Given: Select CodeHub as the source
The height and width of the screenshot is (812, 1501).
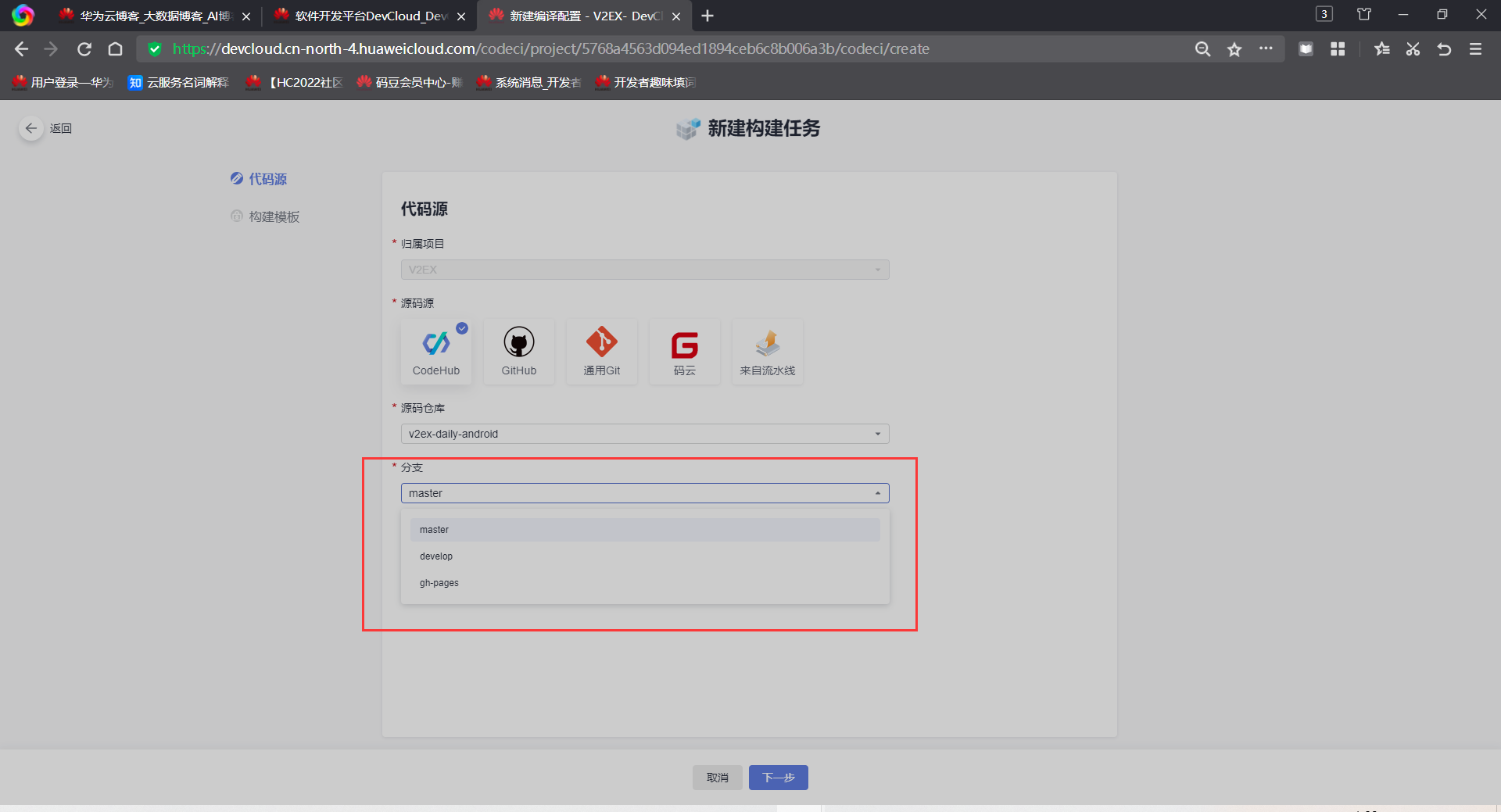Looking at the screenshot, I should 436,352.
